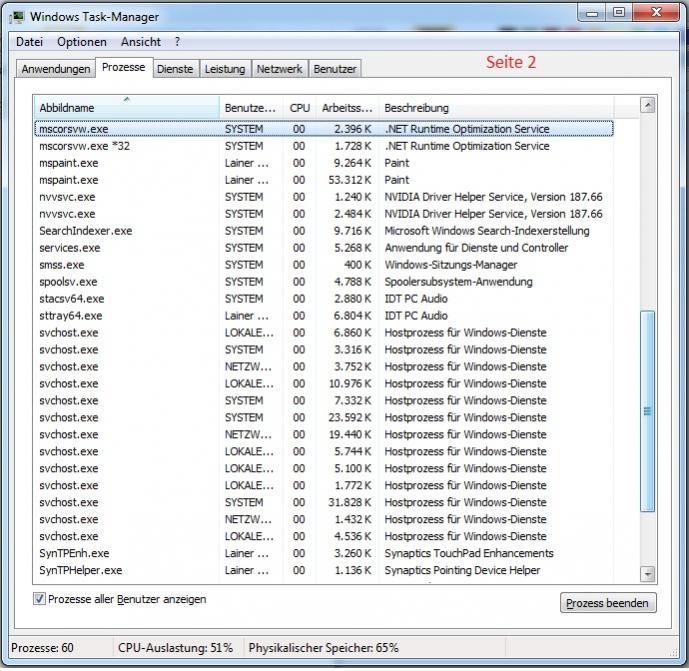Select the SearchIndexer.exe process
This screenshot has width=689, height=671.
click(324, 231)
